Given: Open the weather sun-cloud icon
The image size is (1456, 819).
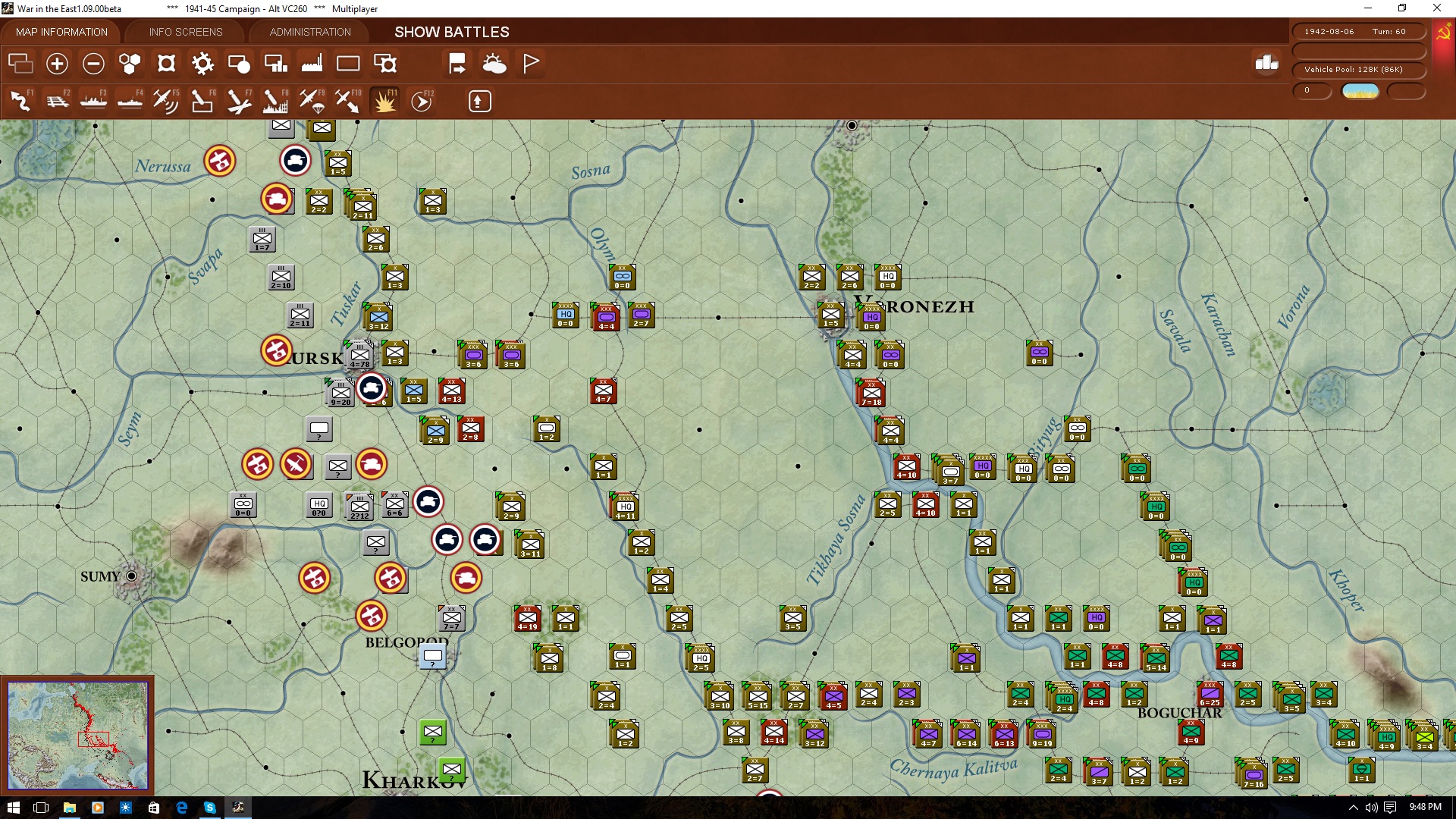Looking at the screenshot, I should tap(494, 64).
